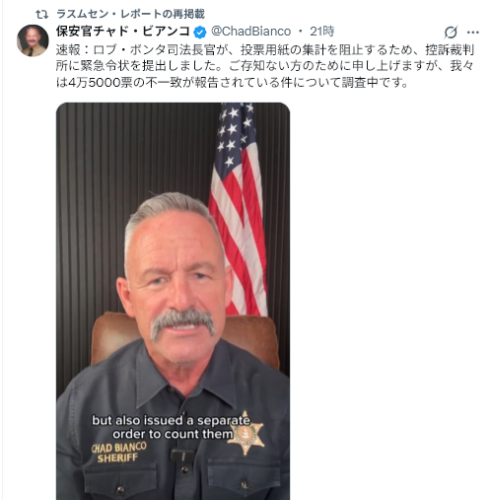Click the 'but also issued a separate' caption

(171, 421)
